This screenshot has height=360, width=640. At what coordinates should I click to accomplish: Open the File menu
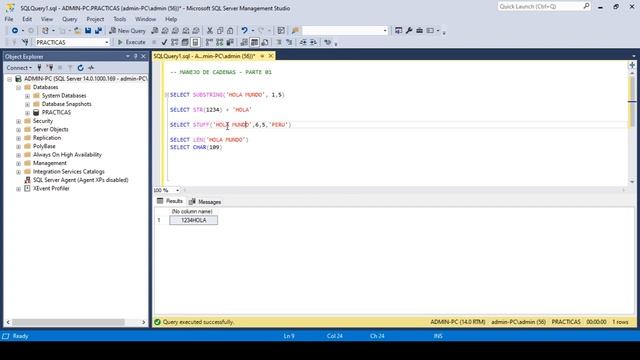point(9,19)
